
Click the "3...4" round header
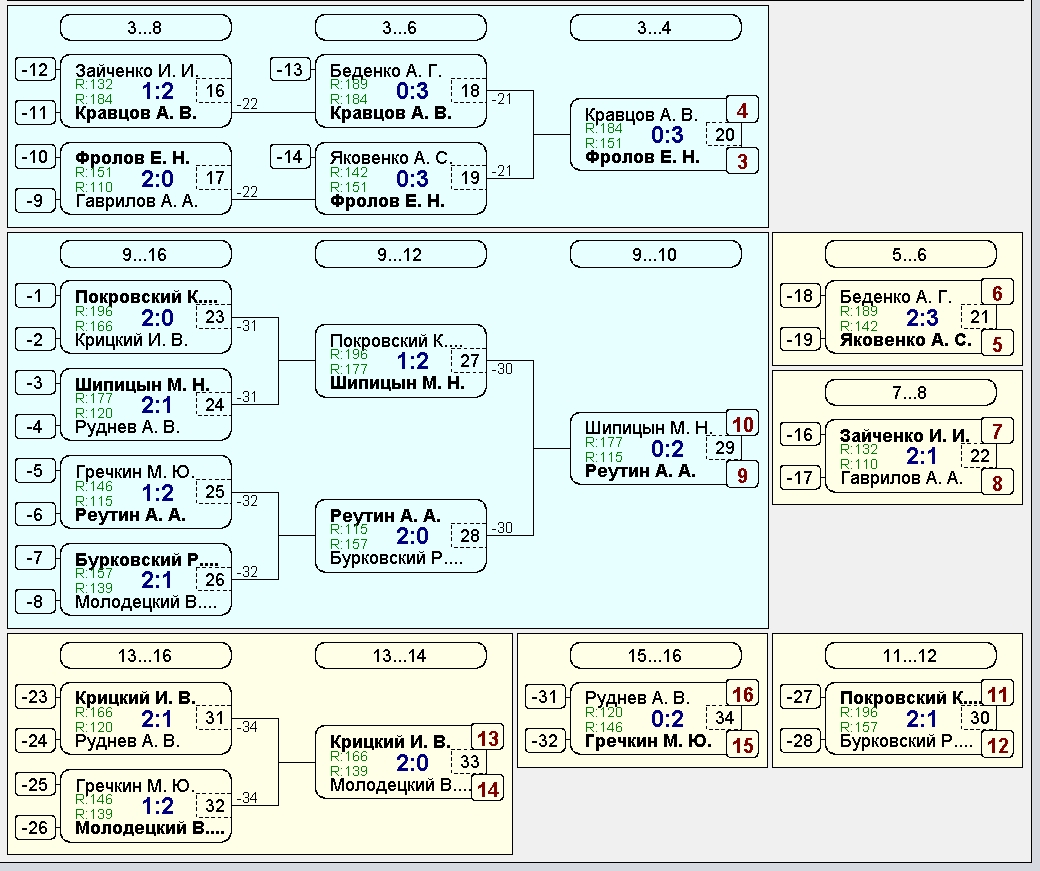click(655, 28)
